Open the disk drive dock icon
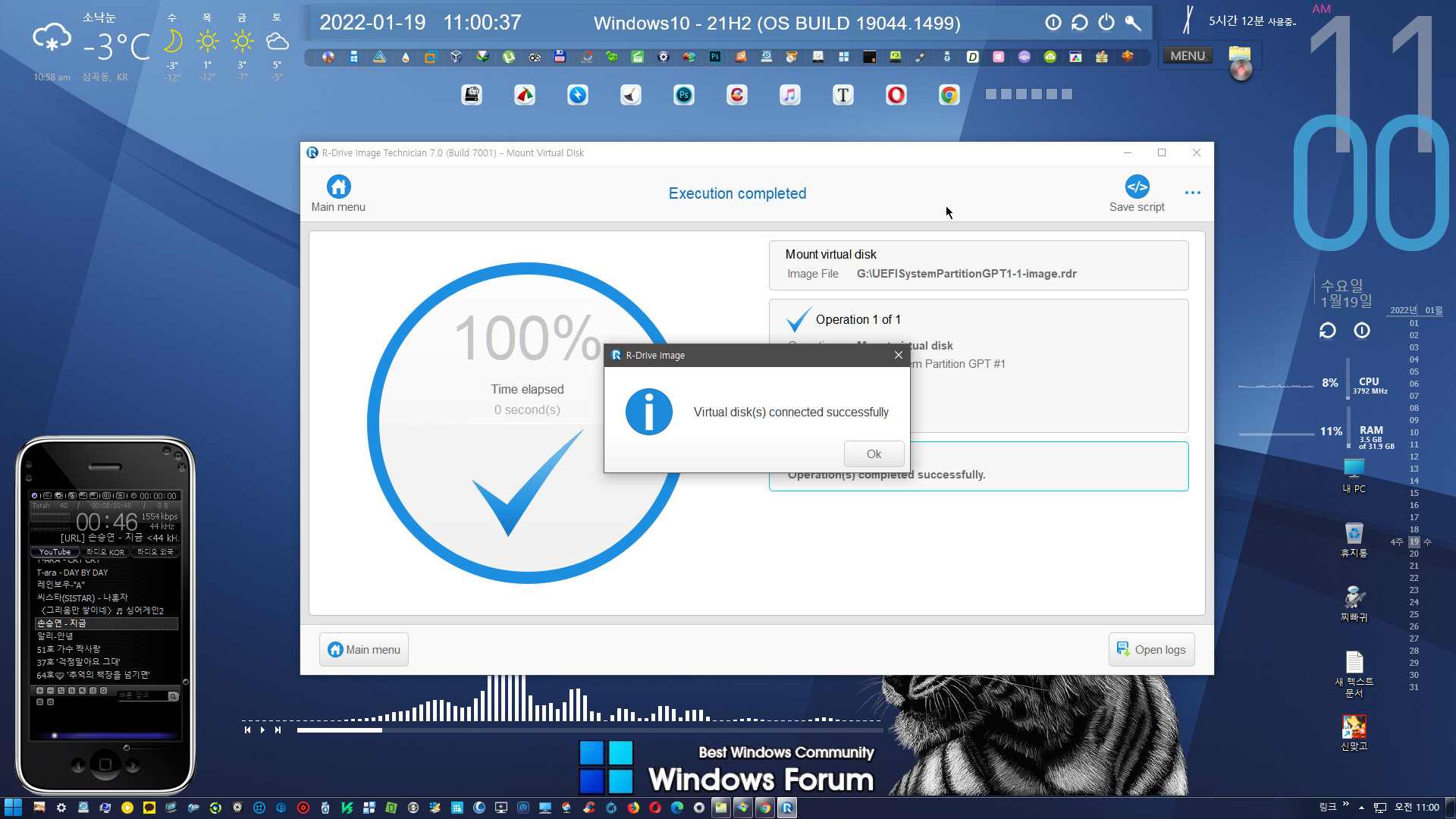Screen dimensions: 1456x819 point(472,95)
